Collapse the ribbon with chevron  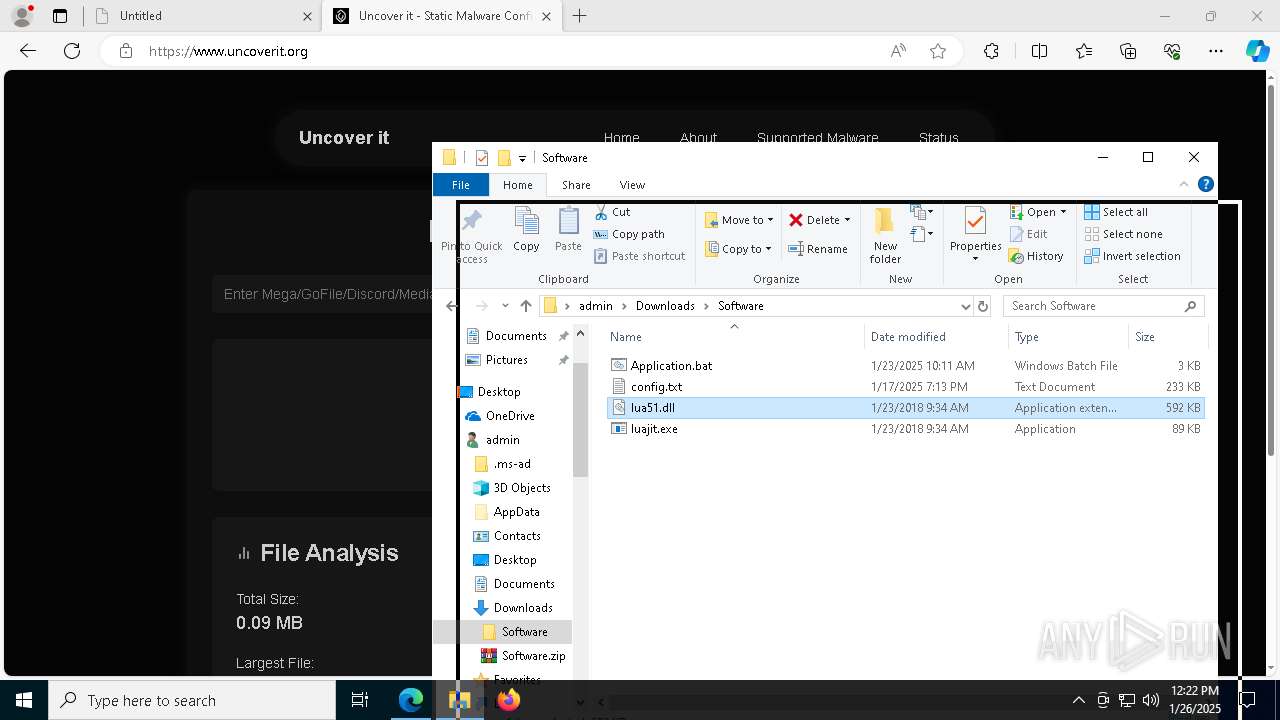[1184, 185]
